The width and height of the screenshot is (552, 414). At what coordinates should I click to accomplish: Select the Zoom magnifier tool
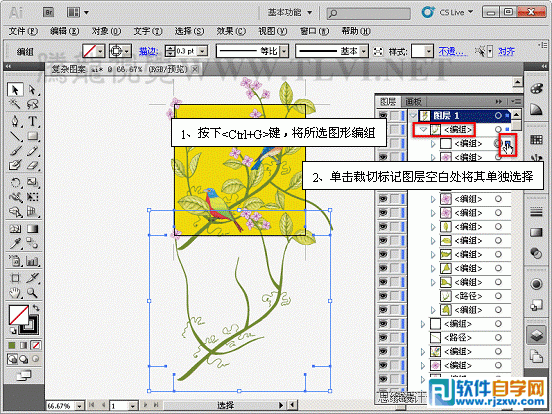pyautogui.click(x=32, y=292)
